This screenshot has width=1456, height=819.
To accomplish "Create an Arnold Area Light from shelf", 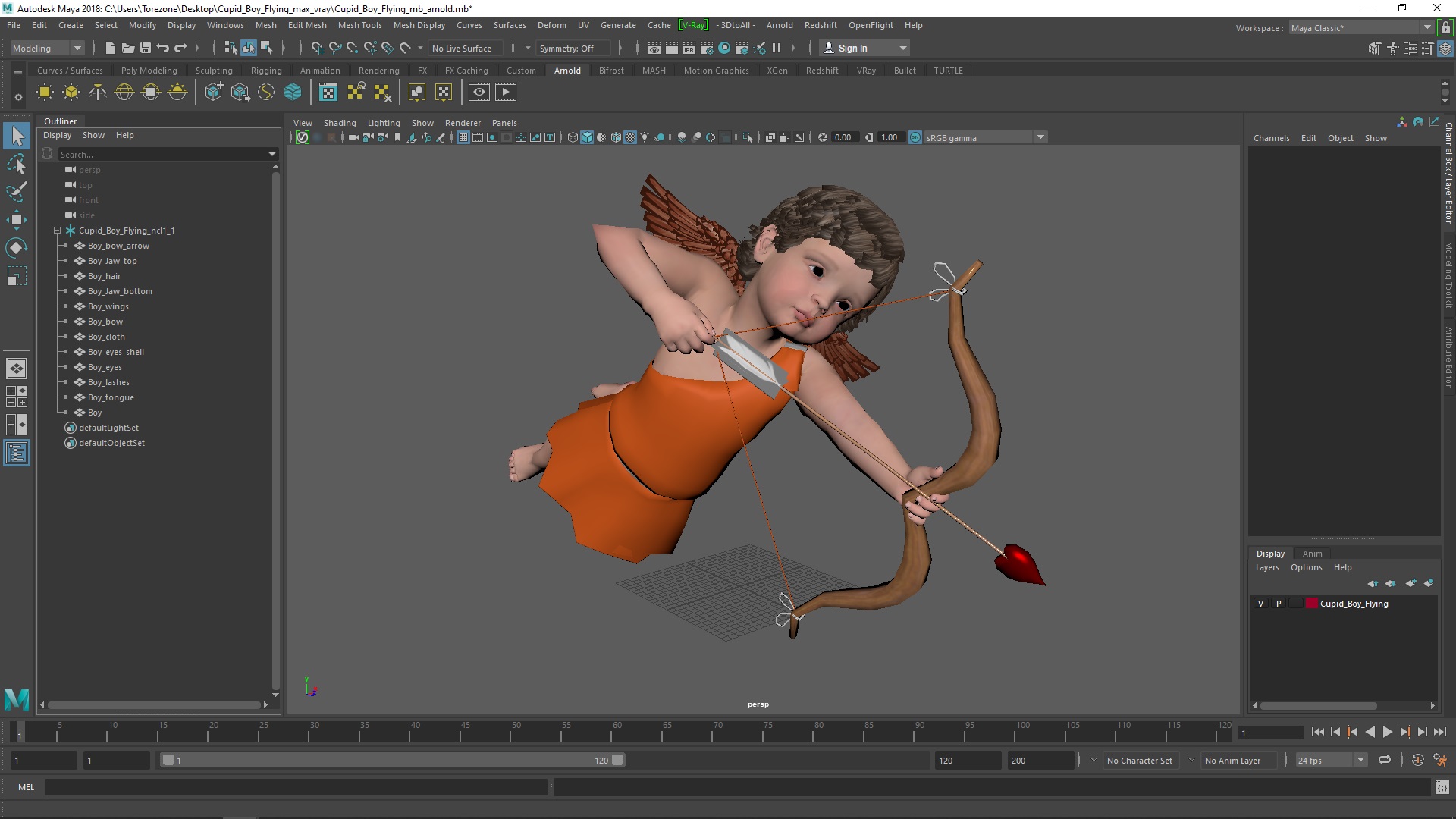I will [45, 93].
